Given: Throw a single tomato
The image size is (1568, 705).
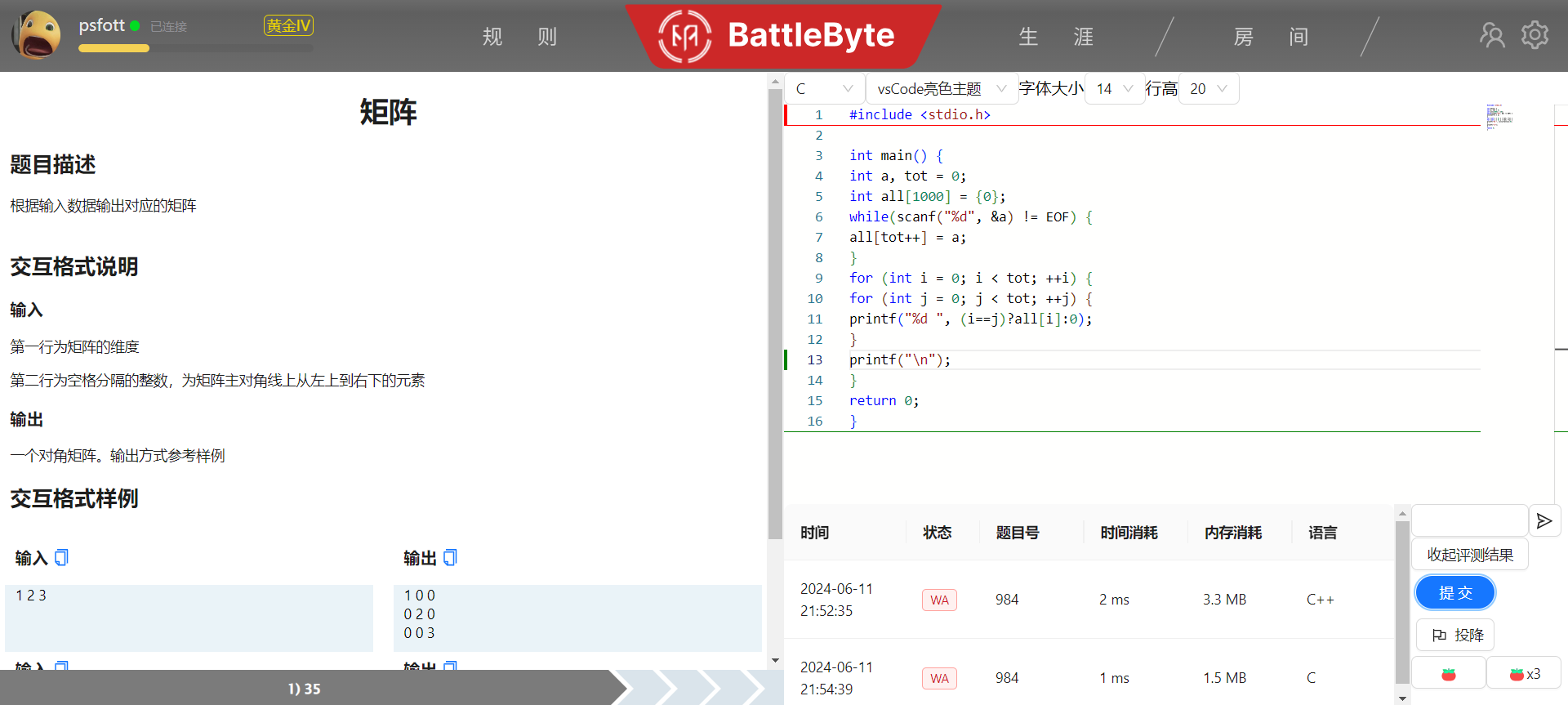Looking at the screenshot, I should pos(1448,674).
